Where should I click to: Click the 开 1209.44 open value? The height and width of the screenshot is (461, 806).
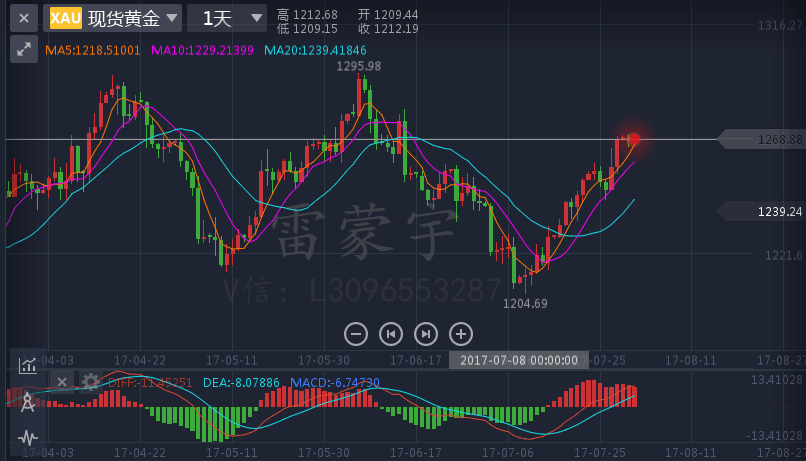click(x=388, y=14)
